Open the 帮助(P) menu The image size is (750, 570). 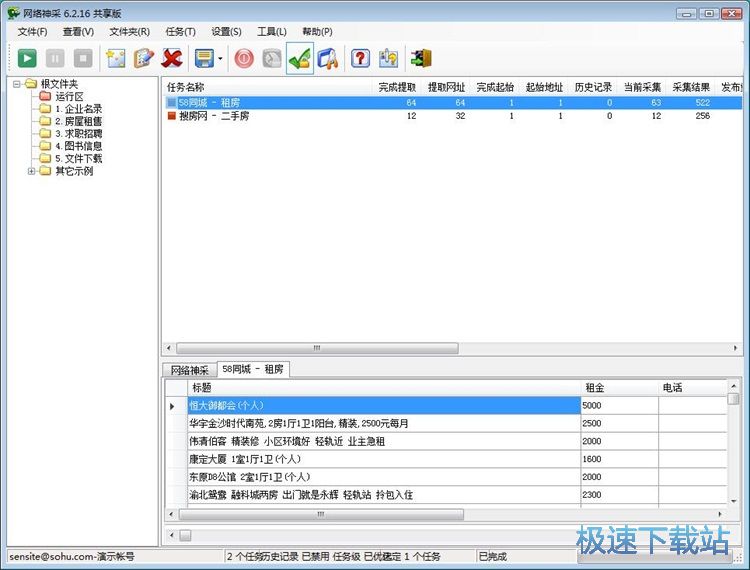[x=317, y=32]
